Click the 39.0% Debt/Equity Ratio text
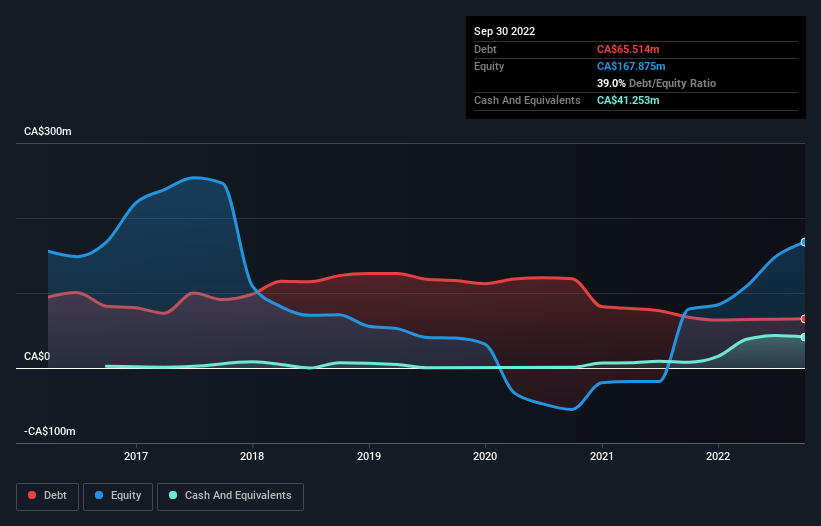The image size is (821, 526). 657,83
